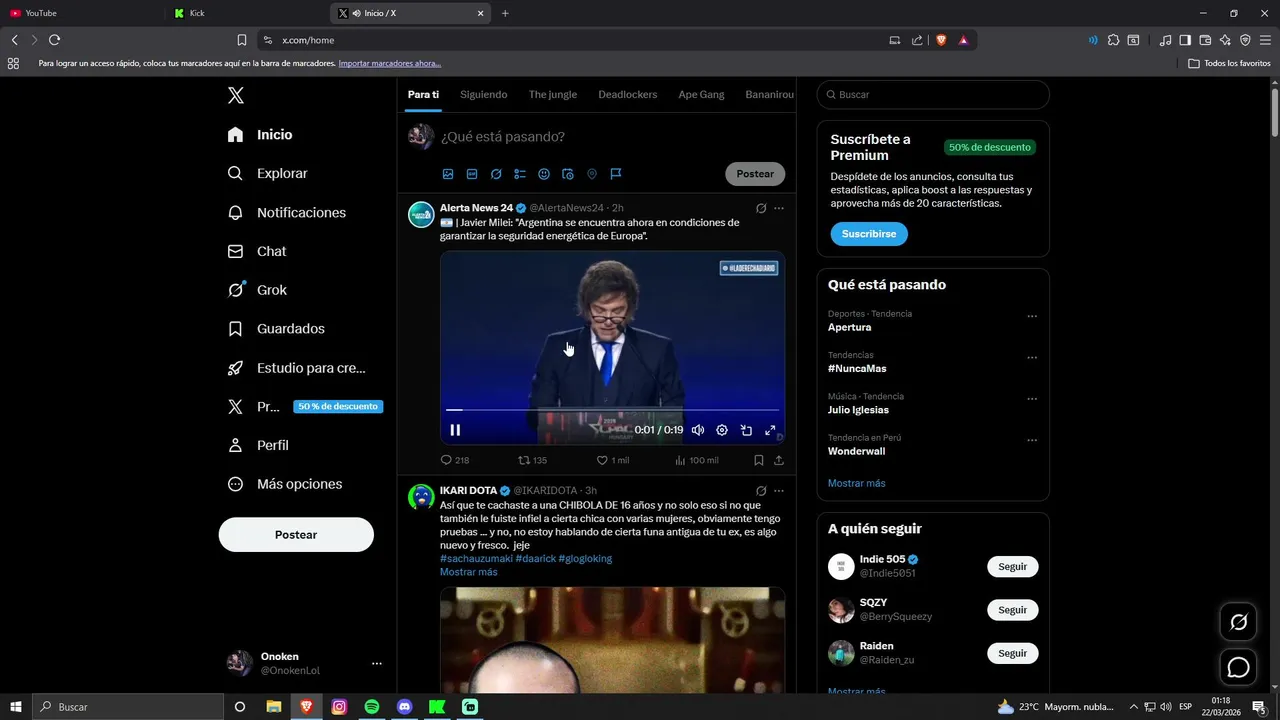
Task: Click the large Postear button in the sidebar
Action: [x=296, y=535]
